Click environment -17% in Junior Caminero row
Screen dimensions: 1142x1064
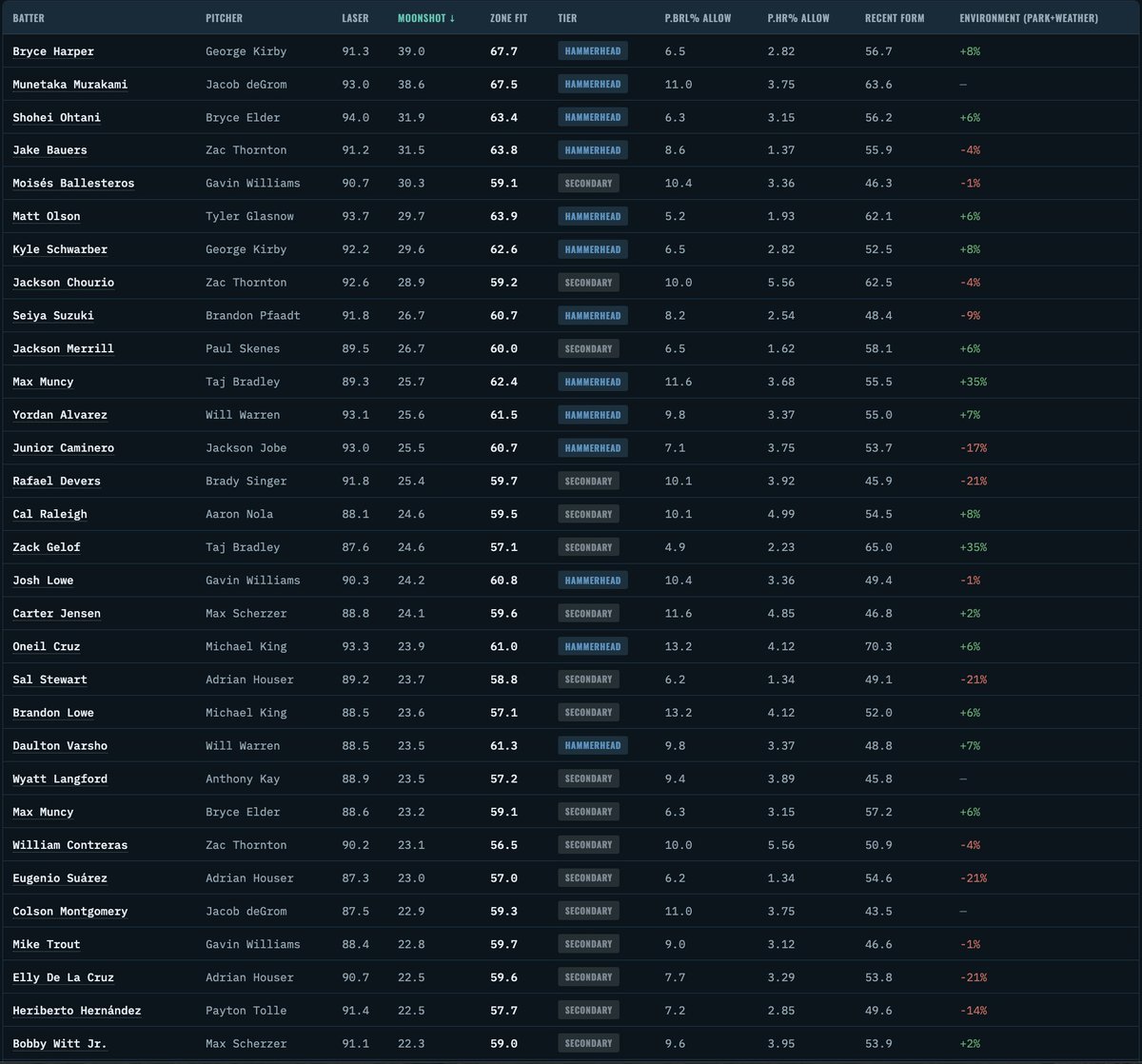click(x=973, y=448)
